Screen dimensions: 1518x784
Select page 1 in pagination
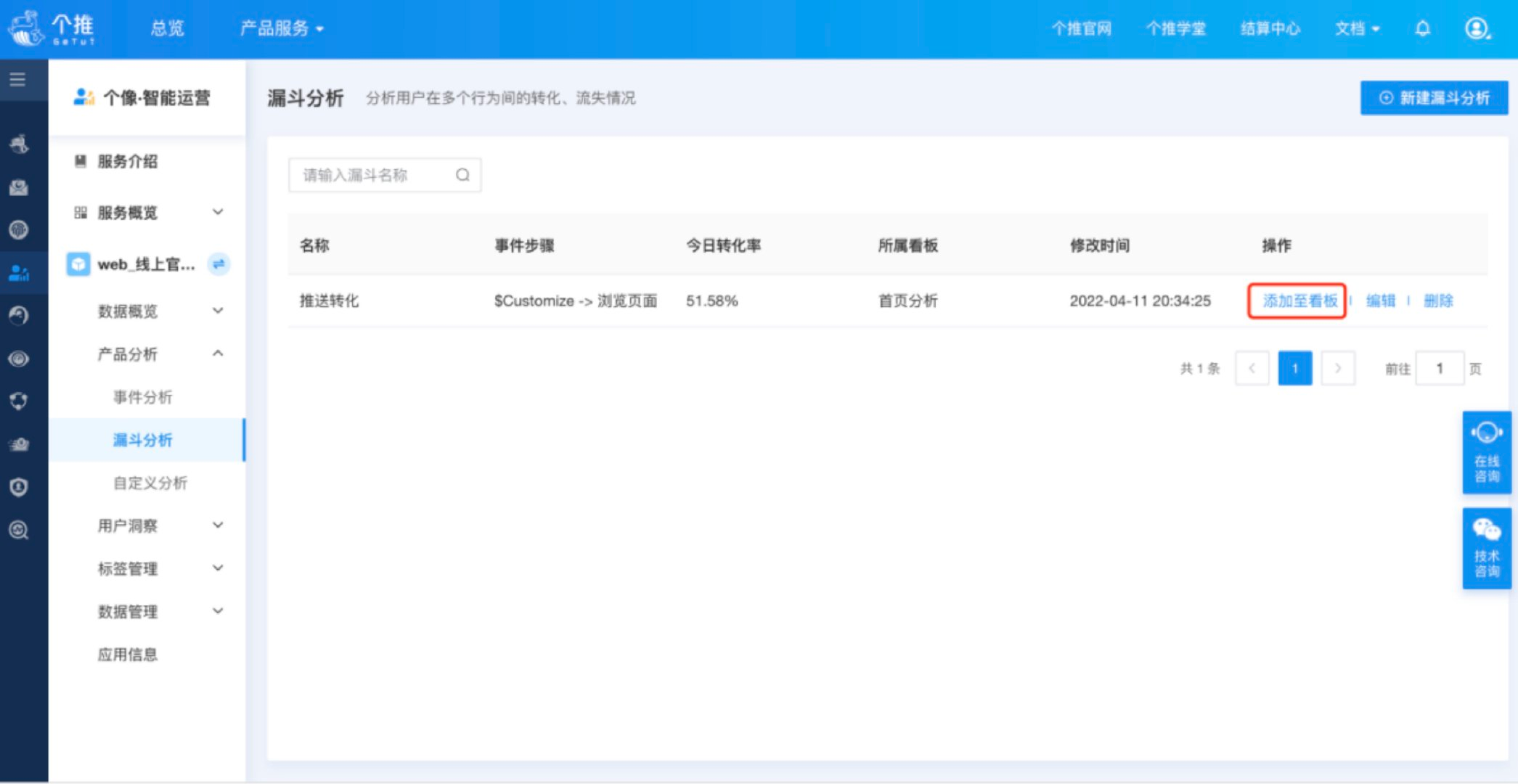pyautogui.click(x=1294, y=368)
